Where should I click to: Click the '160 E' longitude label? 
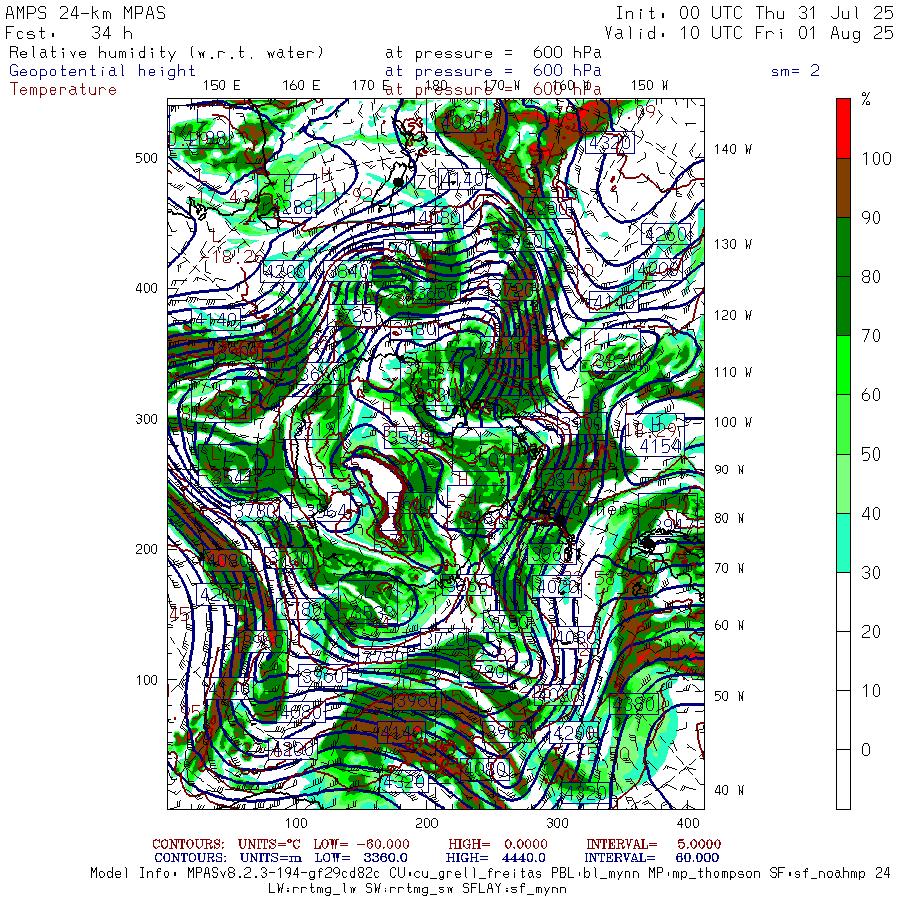click(301, 86)
